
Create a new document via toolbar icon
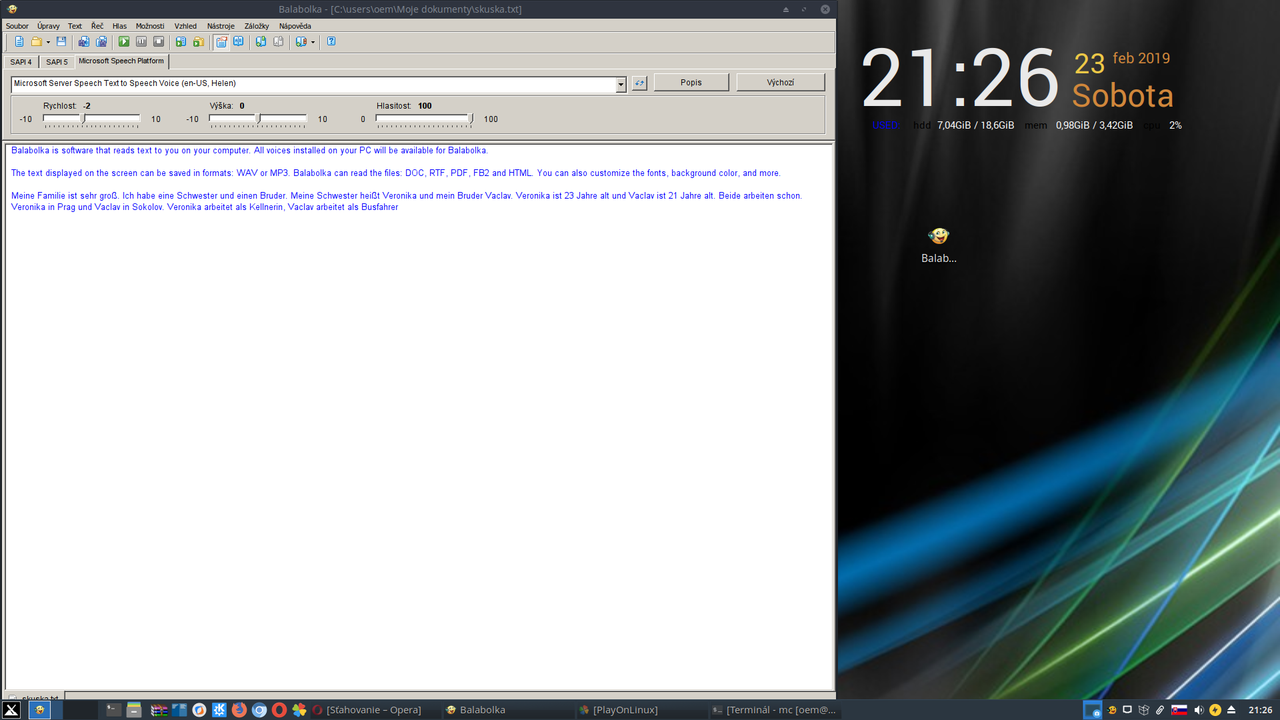click(x=19, y=42)
